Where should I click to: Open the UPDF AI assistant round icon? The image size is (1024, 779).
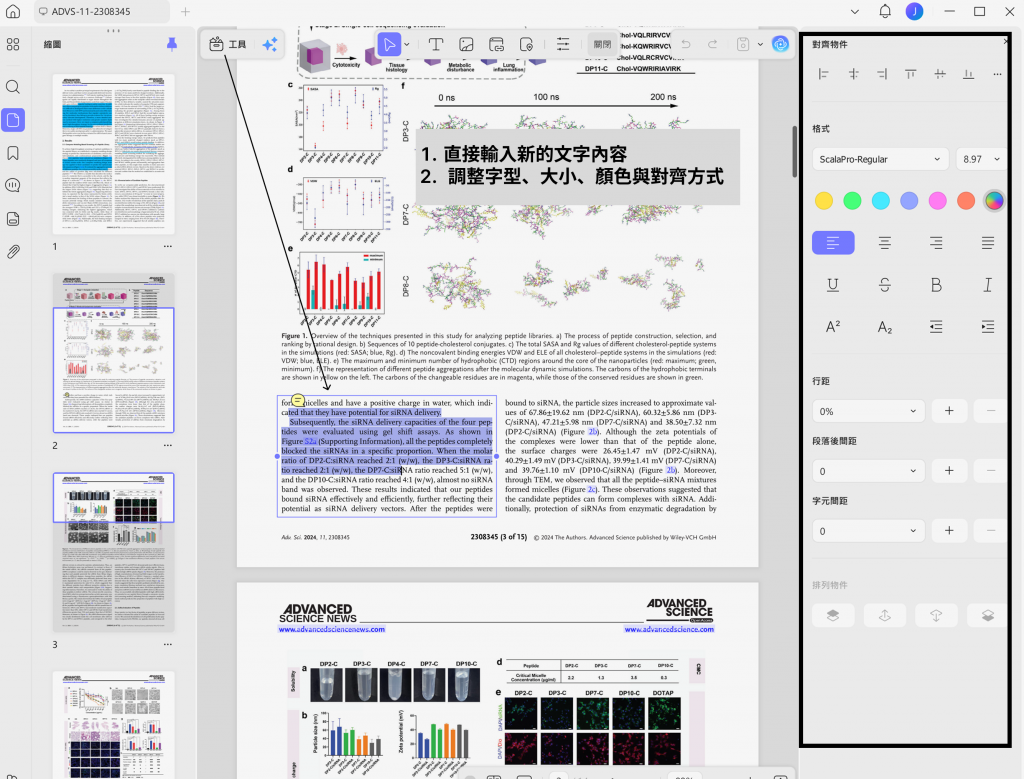(x=780, y=44)
